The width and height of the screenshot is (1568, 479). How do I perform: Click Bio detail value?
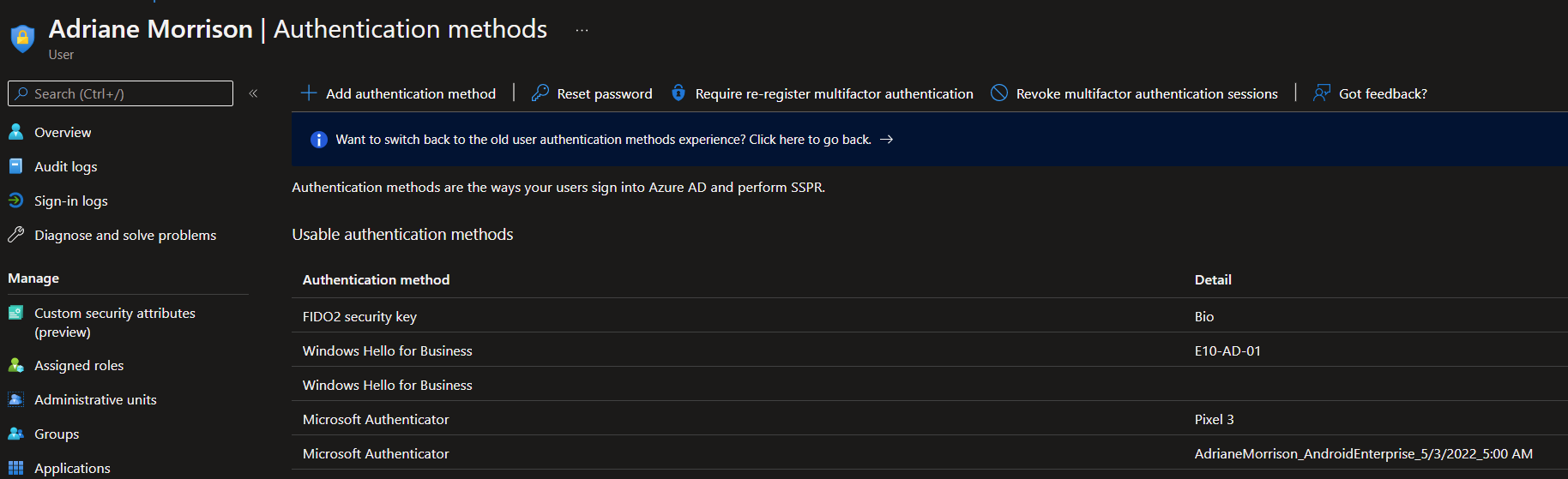coord(1204,316)
